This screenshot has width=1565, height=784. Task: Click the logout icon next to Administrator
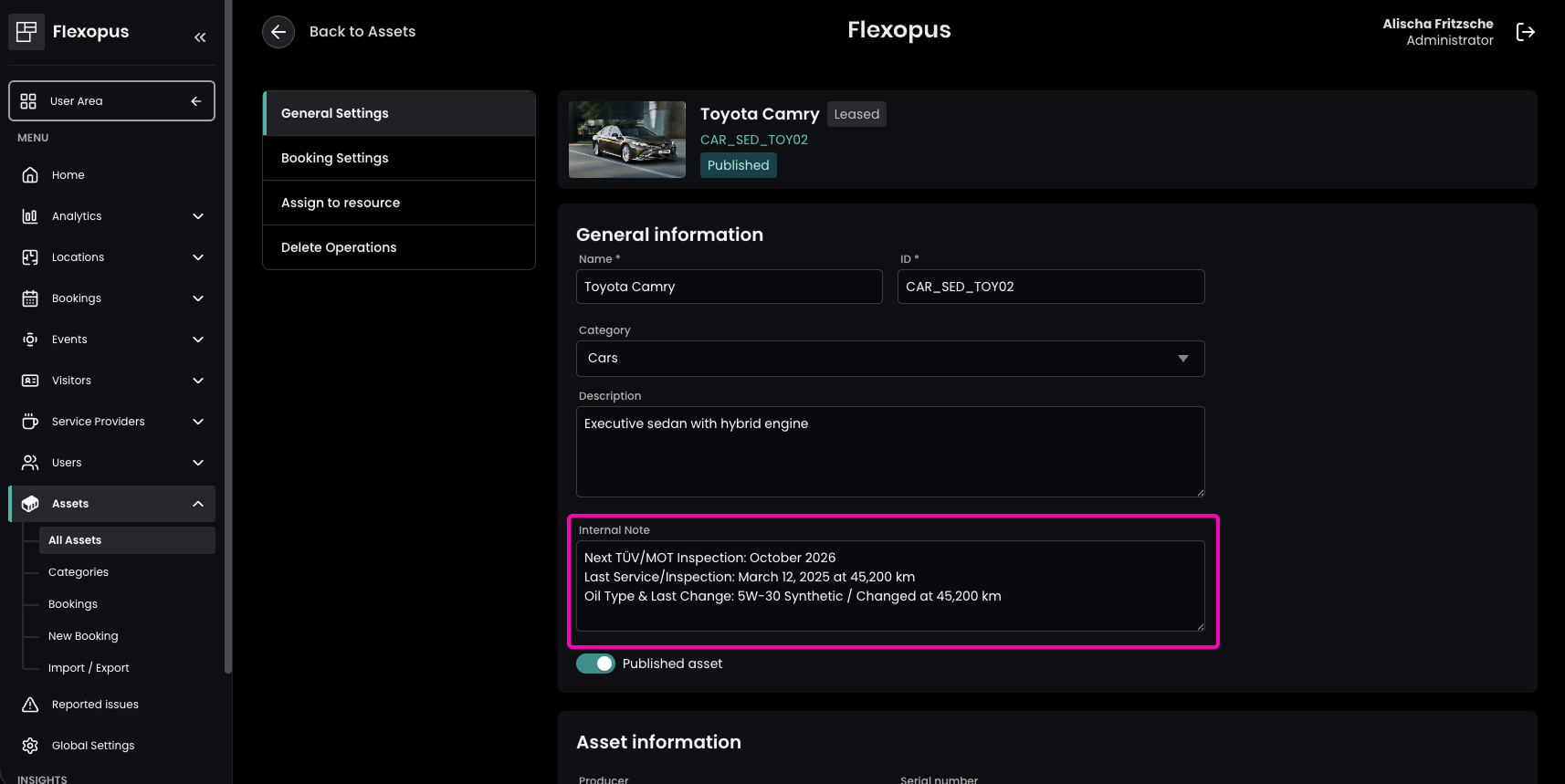(1525, 32)
